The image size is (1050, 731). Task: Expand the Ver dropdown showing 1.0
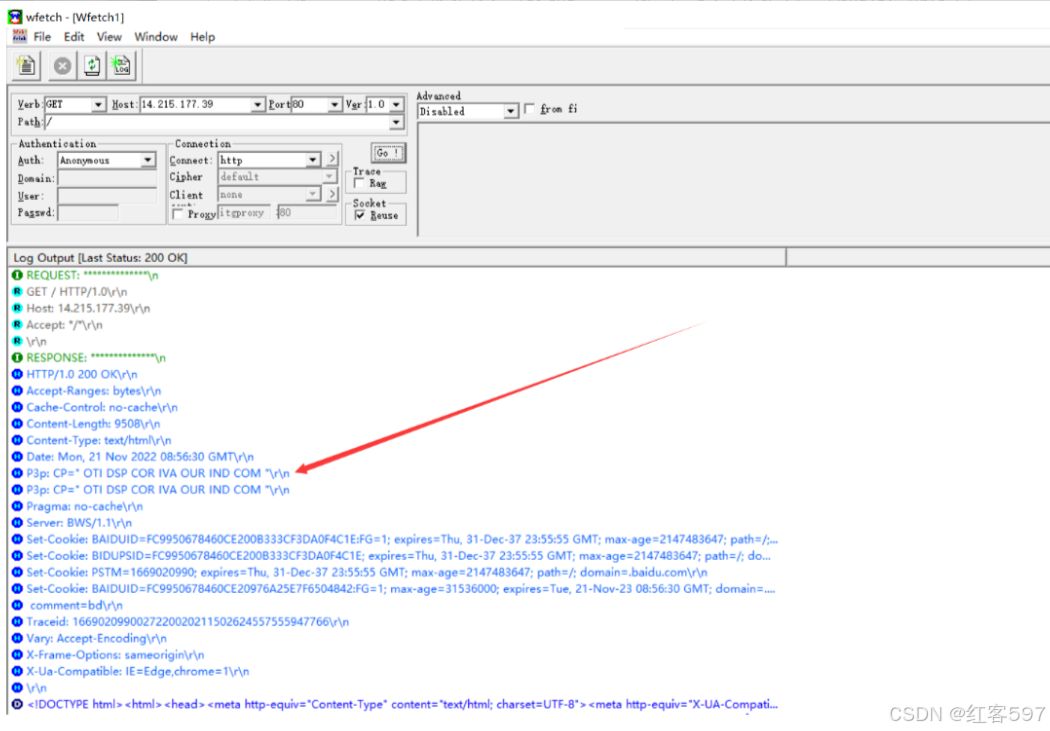click(396, 104)
